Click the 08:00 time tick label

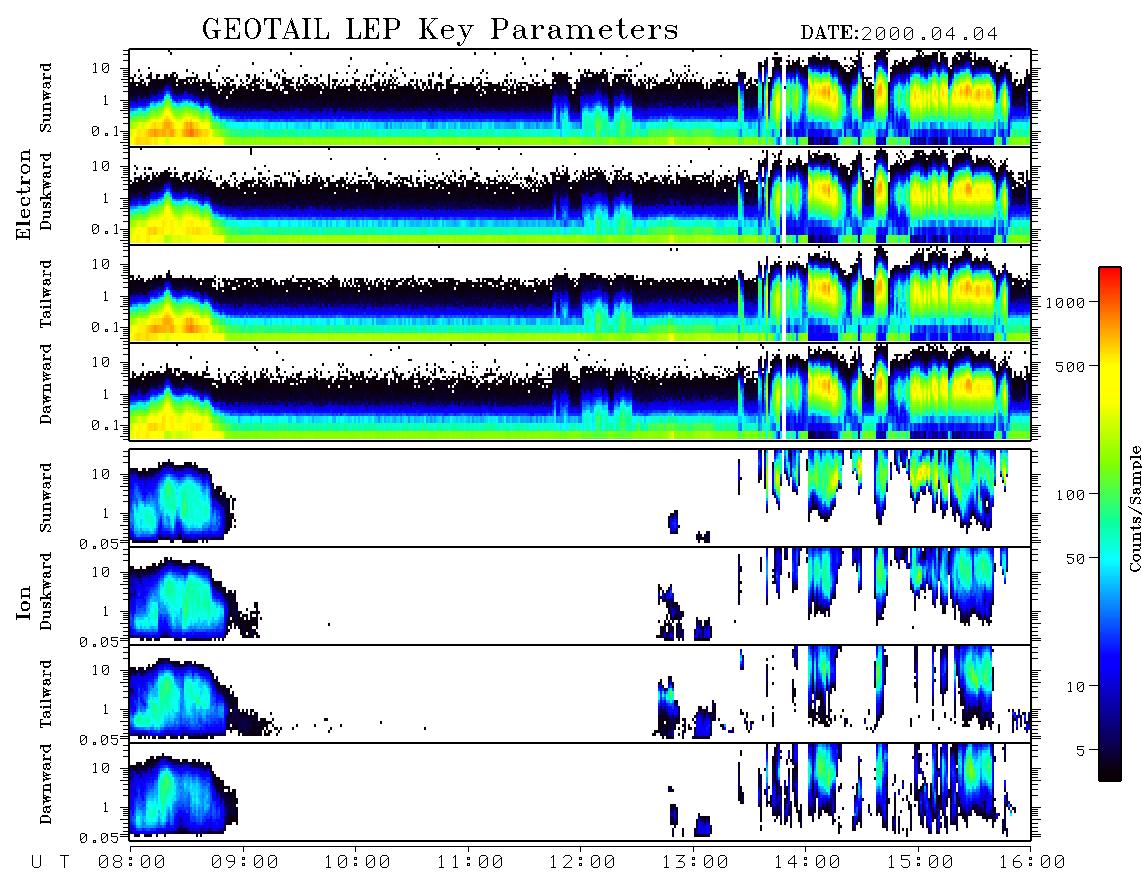133,862
